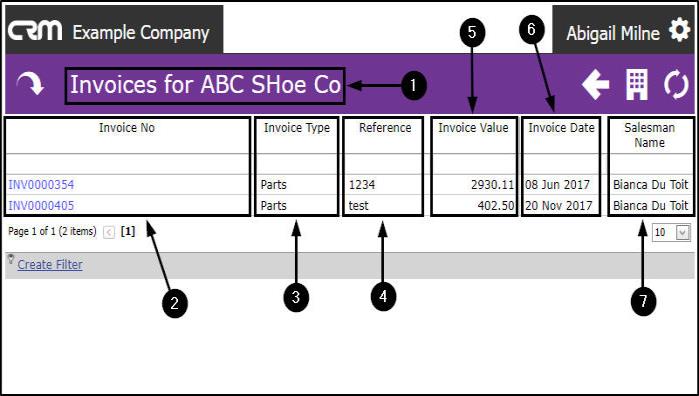Go back using the left arrow icon
This screenshot has width=699, height=396.
pos(596,84)
